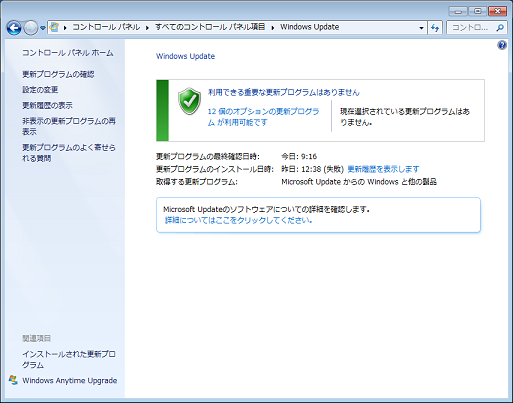Image resolution: width=513 pixels, height=403 pixels.
Task: Click コントロール パネル breadcrumb in address bar
Action: click(106, 27)
